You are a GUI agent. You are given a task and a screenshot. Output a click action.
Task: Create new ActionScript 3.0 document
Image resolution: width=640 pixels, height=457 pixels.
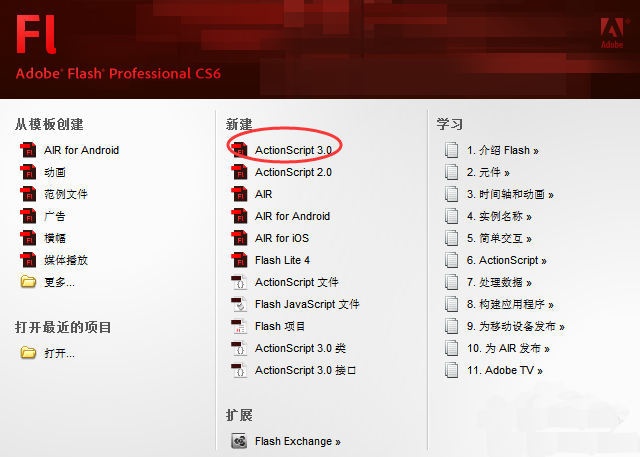point(293,150)
